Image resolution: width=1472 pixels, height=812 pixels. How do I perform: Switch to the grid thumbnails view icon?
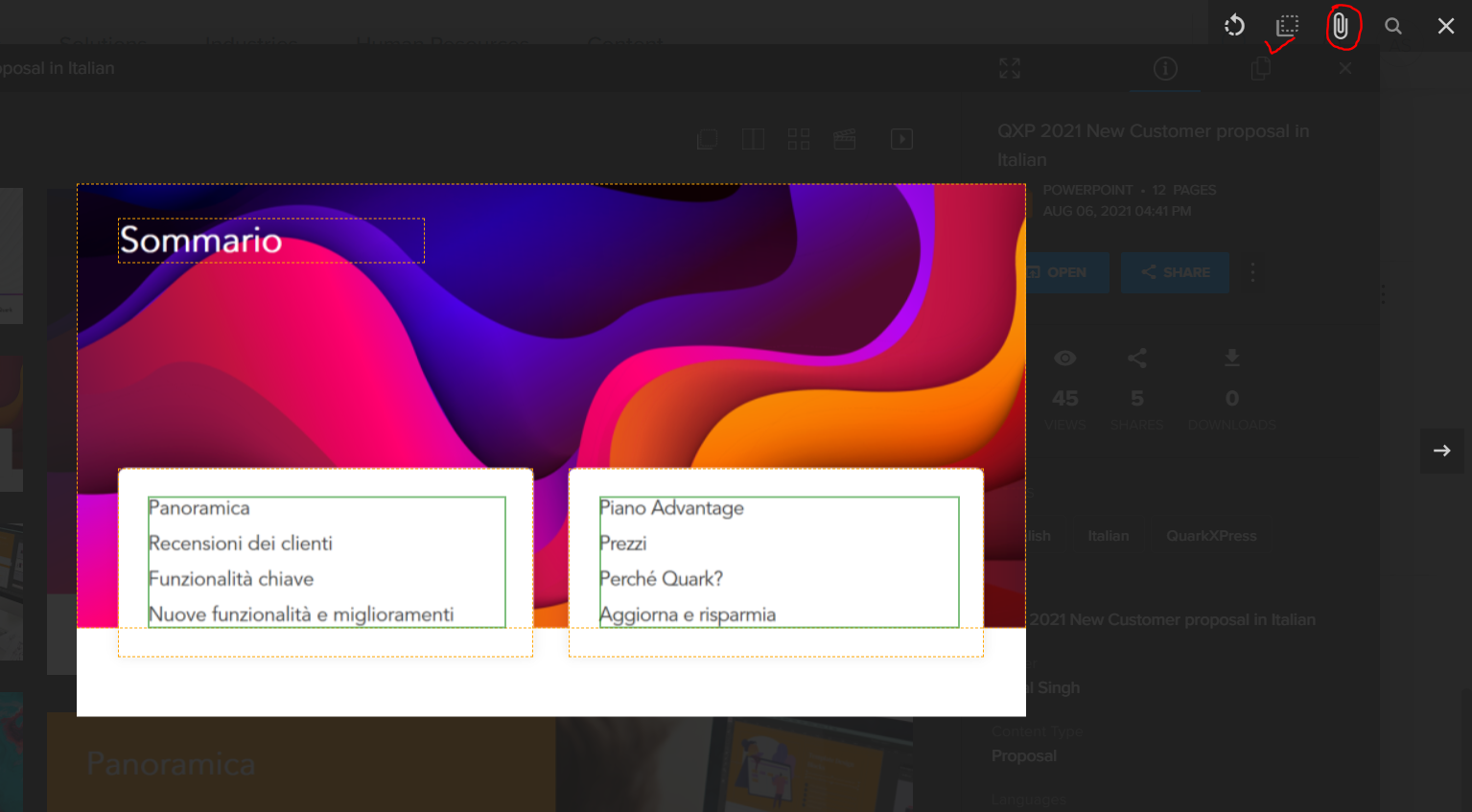click(799, 140)
